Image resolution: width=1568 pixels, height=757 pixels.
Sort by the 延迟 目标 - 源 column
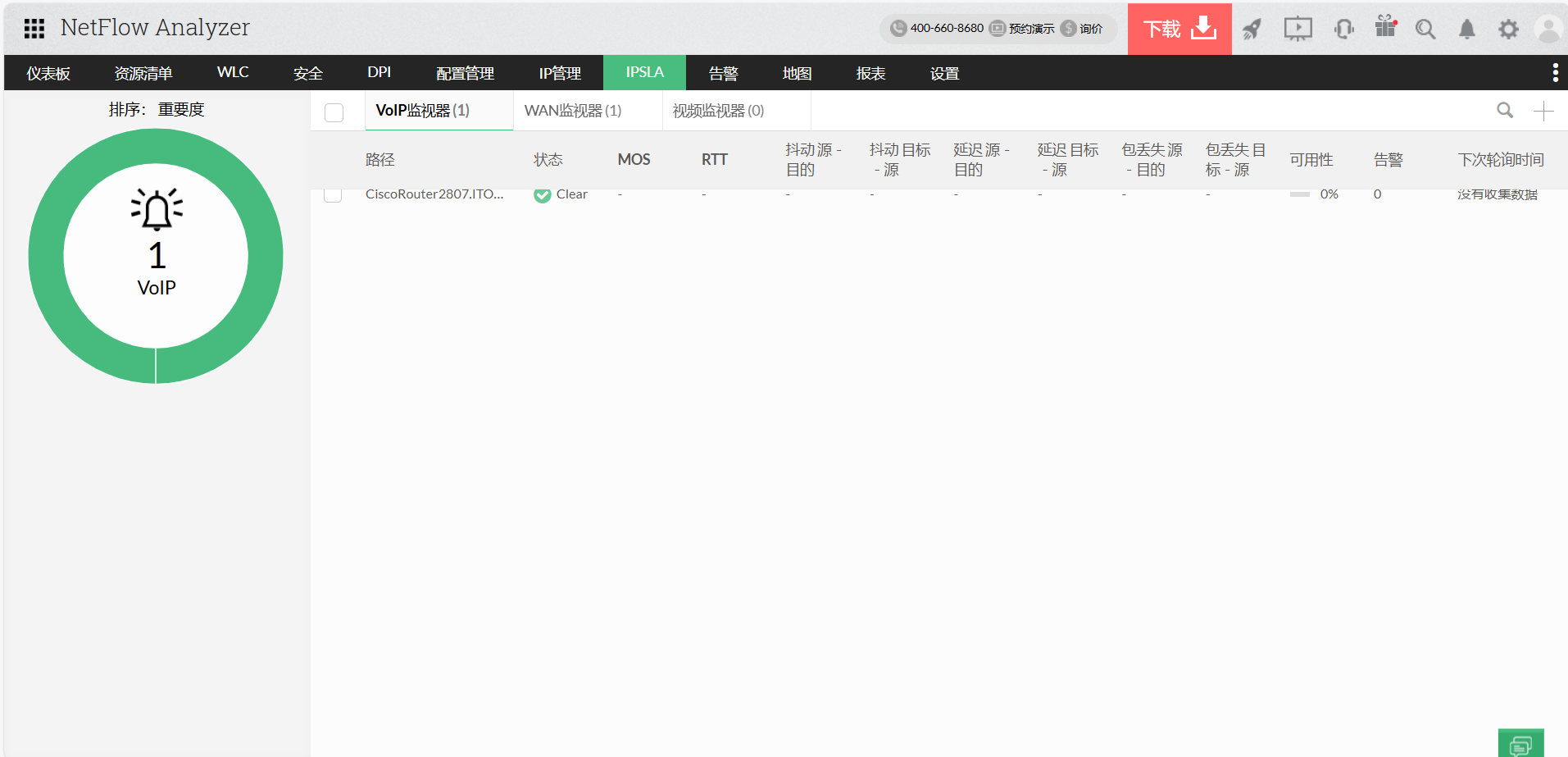tap(1068, 160)
